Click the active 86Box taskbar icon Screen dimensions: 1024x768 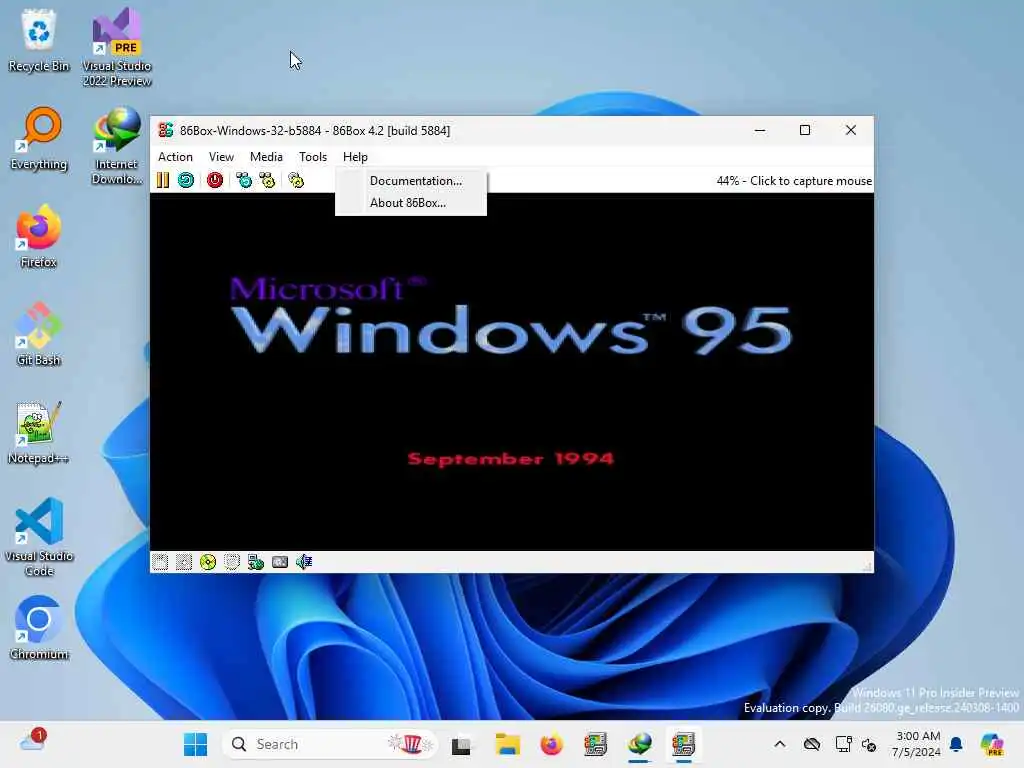click(x=684, y=744)
